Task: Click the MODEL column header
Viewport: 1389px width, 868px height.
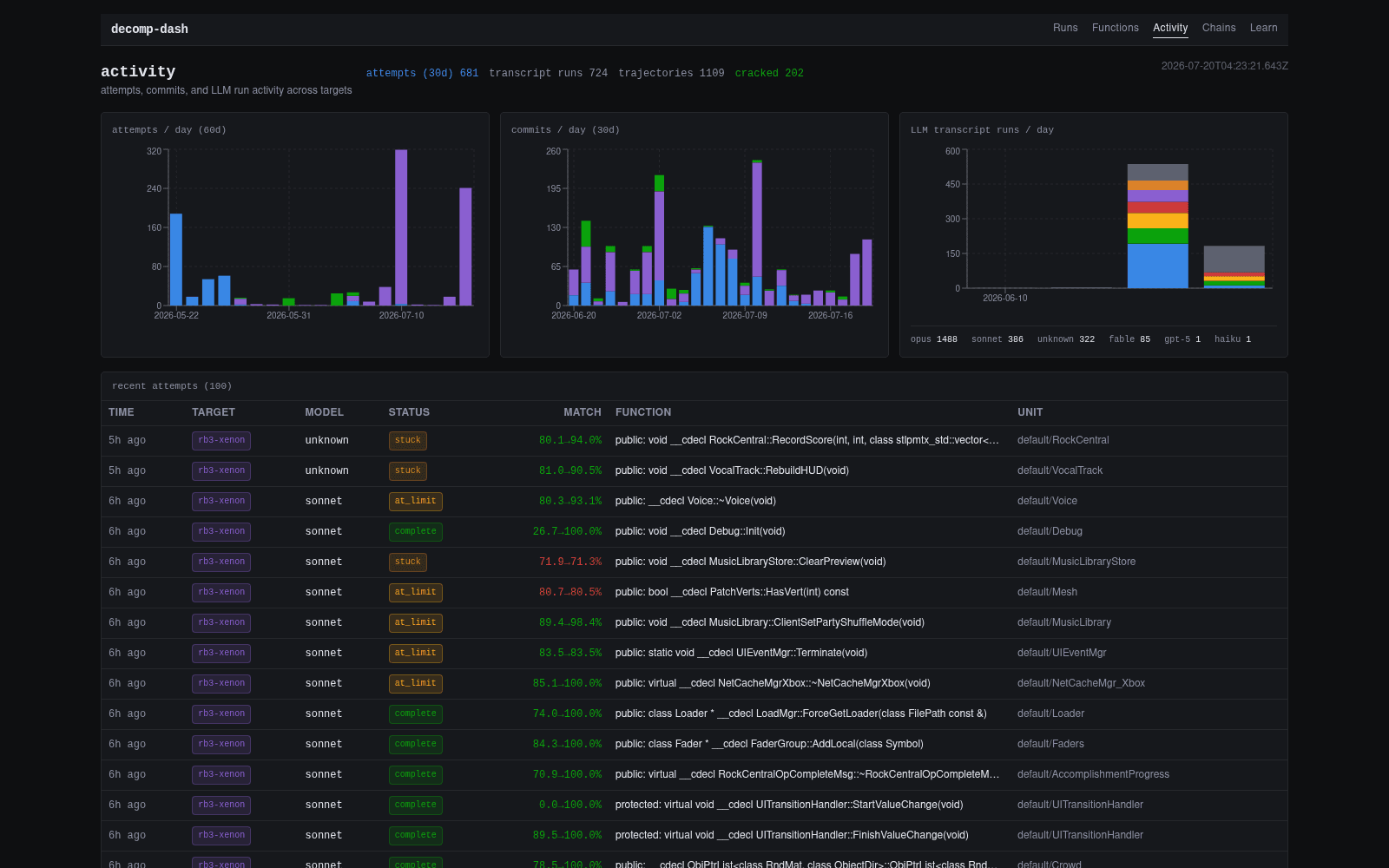Action: pos(325,412)
